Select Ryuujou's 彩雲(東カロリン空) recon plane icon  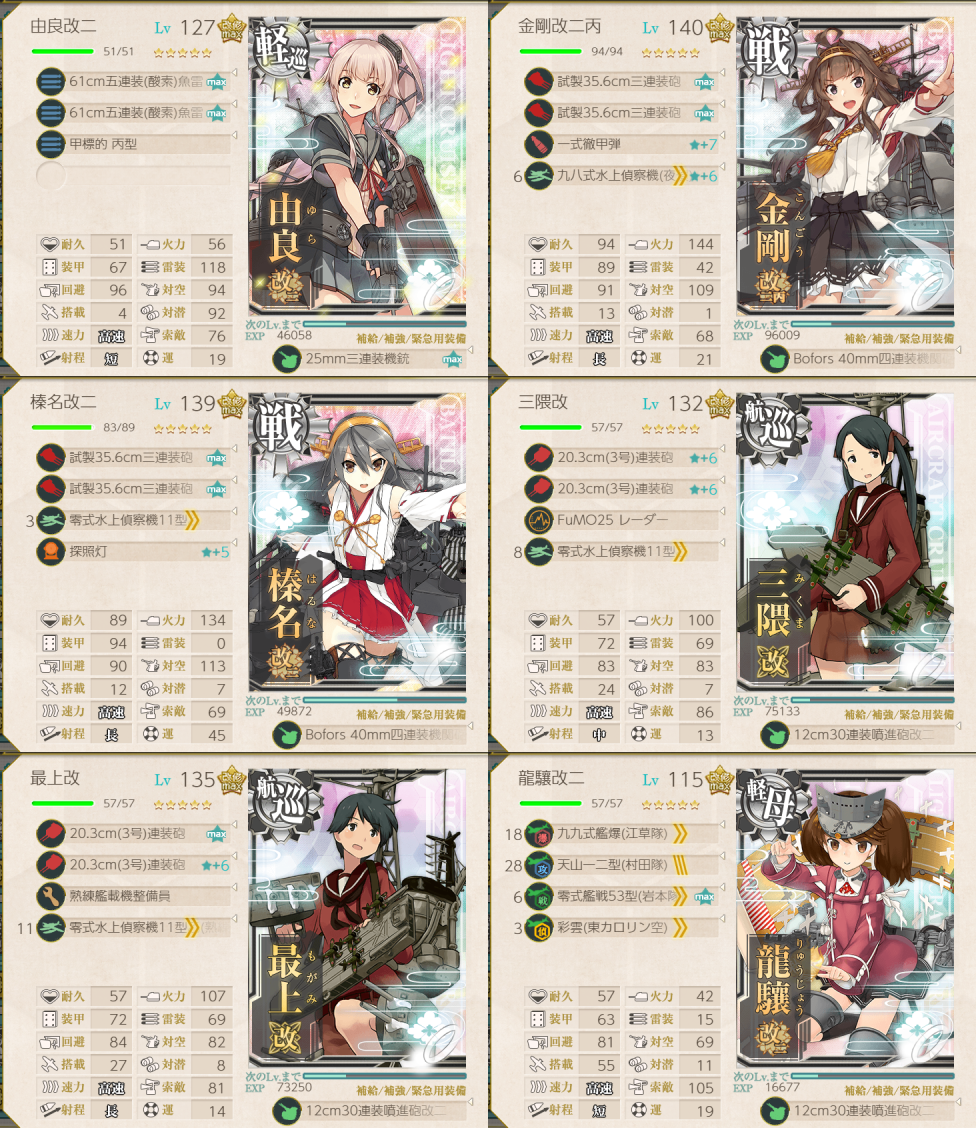538,927
